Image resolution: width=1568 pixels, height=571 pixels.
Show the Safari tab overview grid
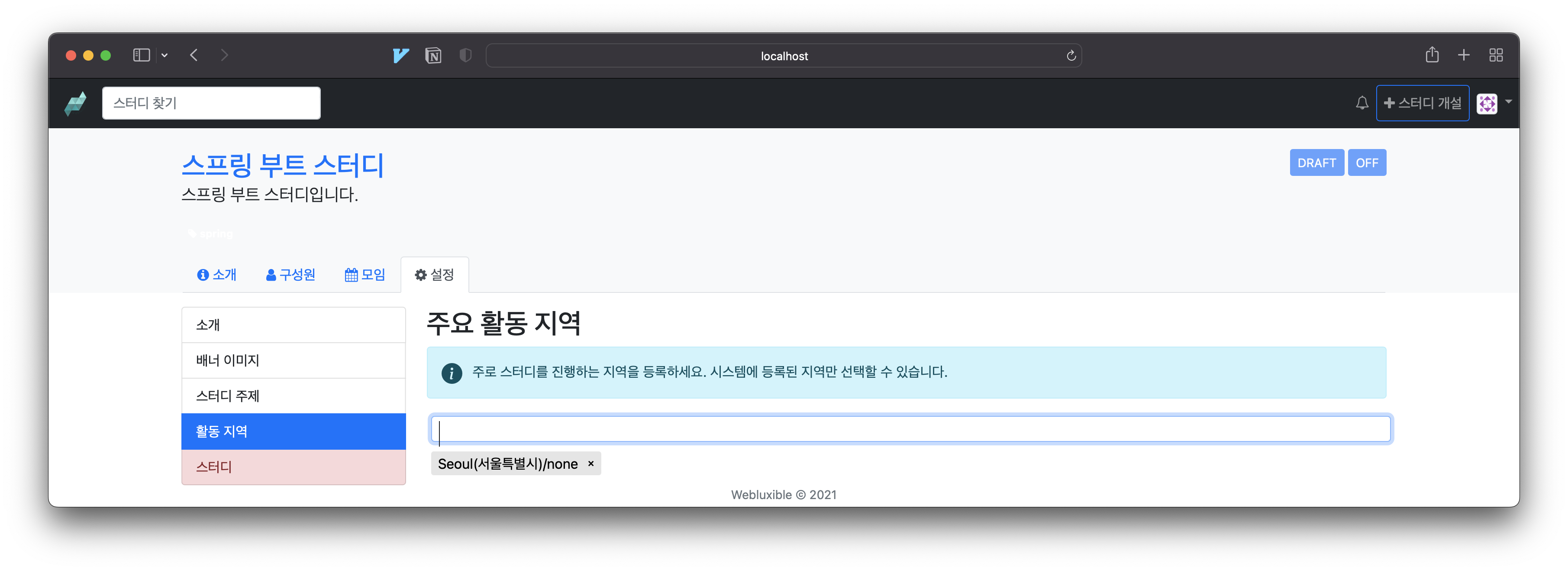[1496, 55]
